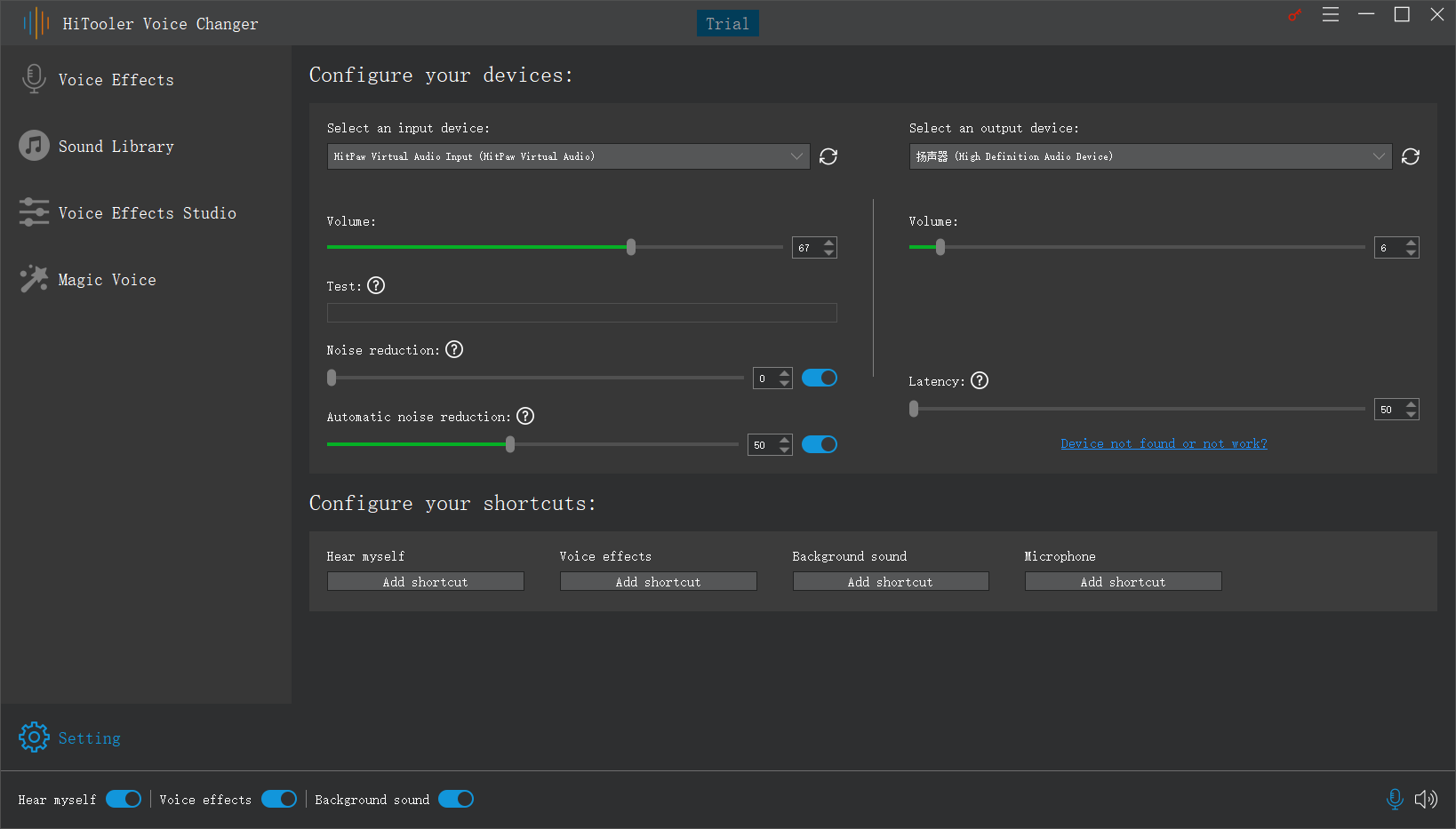The image size is (1456, 829).
Task: Open the input device dropdown
Action: [x=569, y=156]
